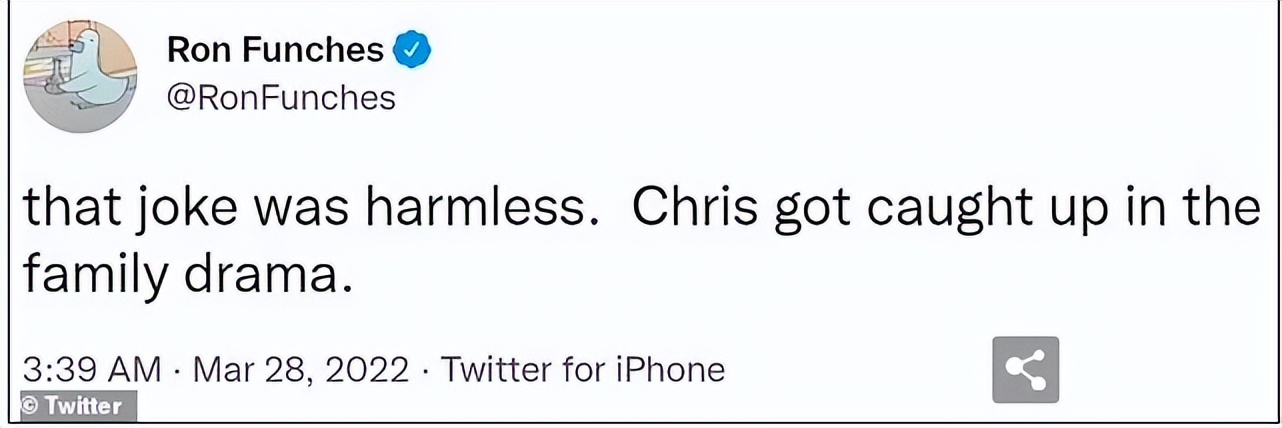The width and height of the screenshot is (1282, 428).
Task: Click the word "iPhone" in the source label
Action: click(668, 370)
